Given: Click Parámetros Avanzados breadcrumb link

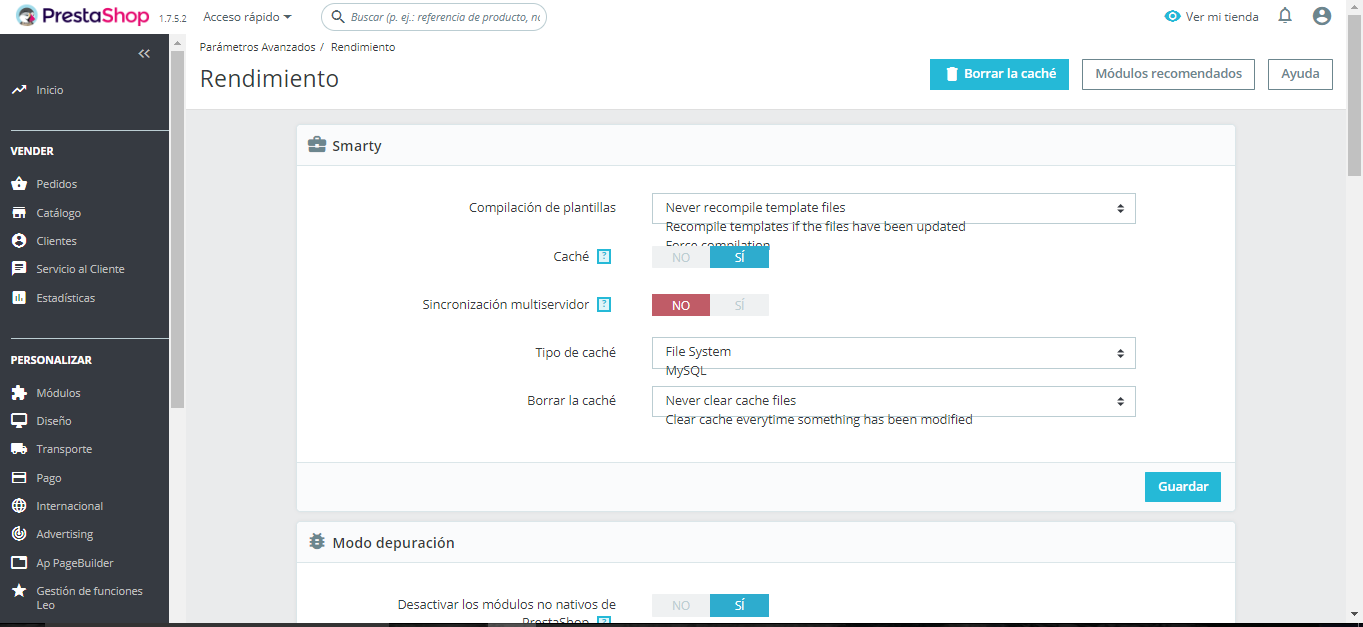Looking at the screenshot, I should click(257, 47).
